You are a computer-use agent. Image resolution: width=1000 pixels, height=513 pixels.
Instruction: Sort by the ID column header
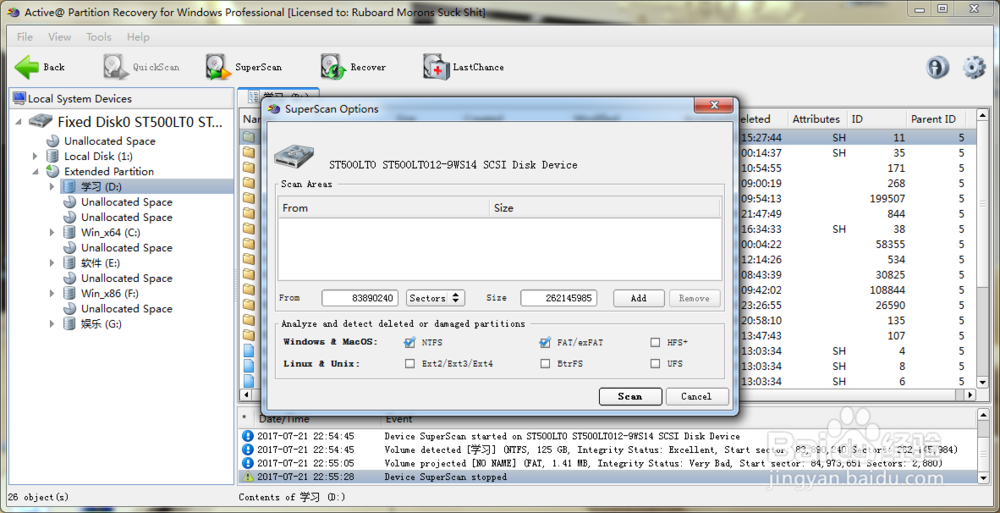click(876, 119)
